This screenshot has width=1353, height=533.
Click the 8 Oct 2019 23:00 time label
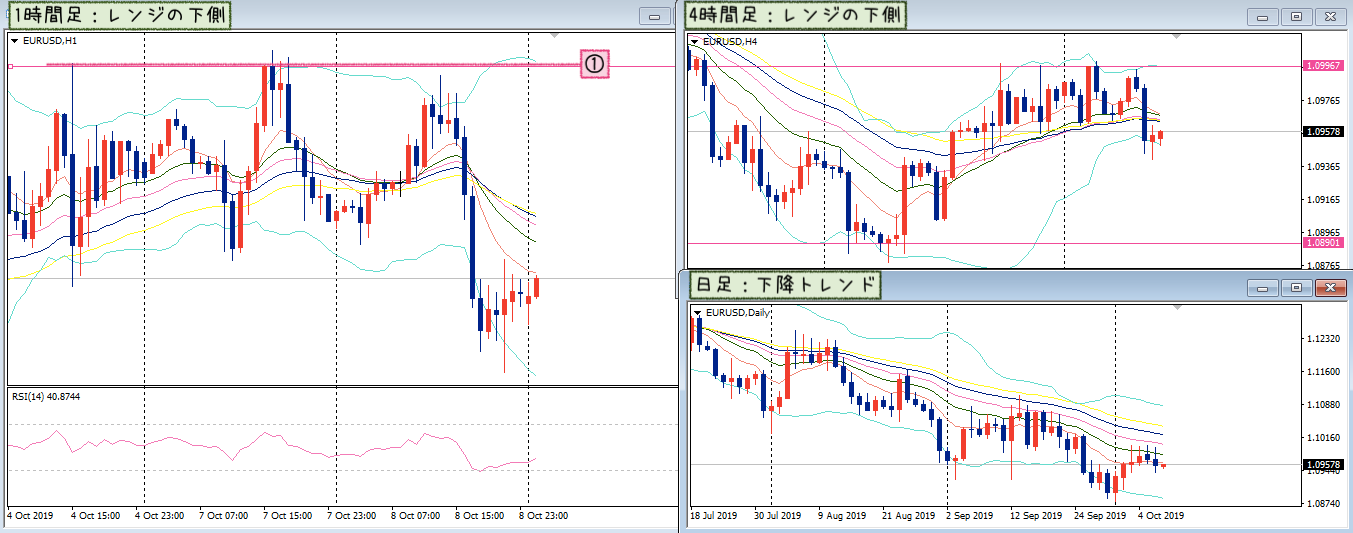[542, 516]
